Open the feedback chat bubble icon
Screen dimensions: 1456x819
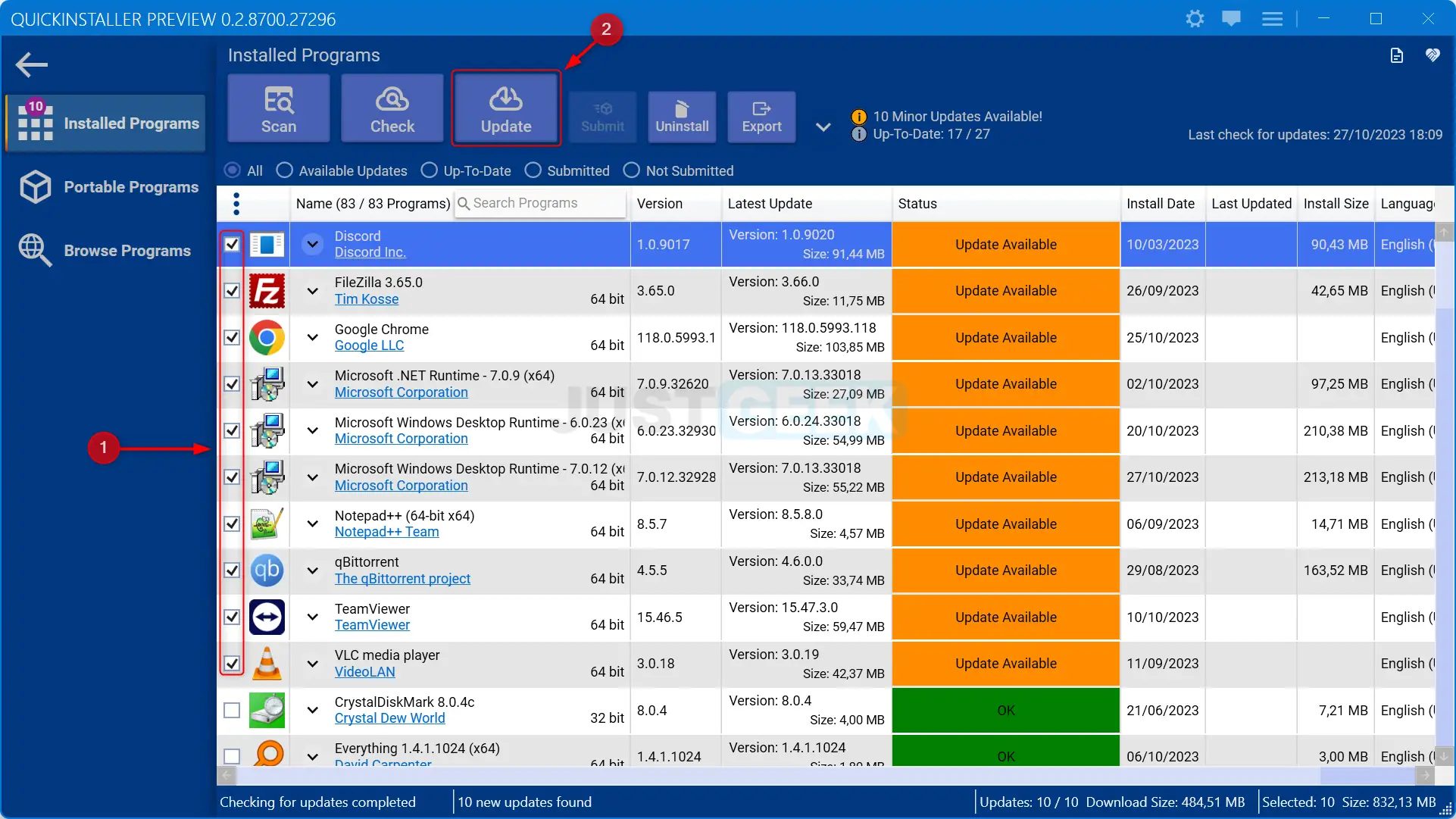[x=1231, y=19]
